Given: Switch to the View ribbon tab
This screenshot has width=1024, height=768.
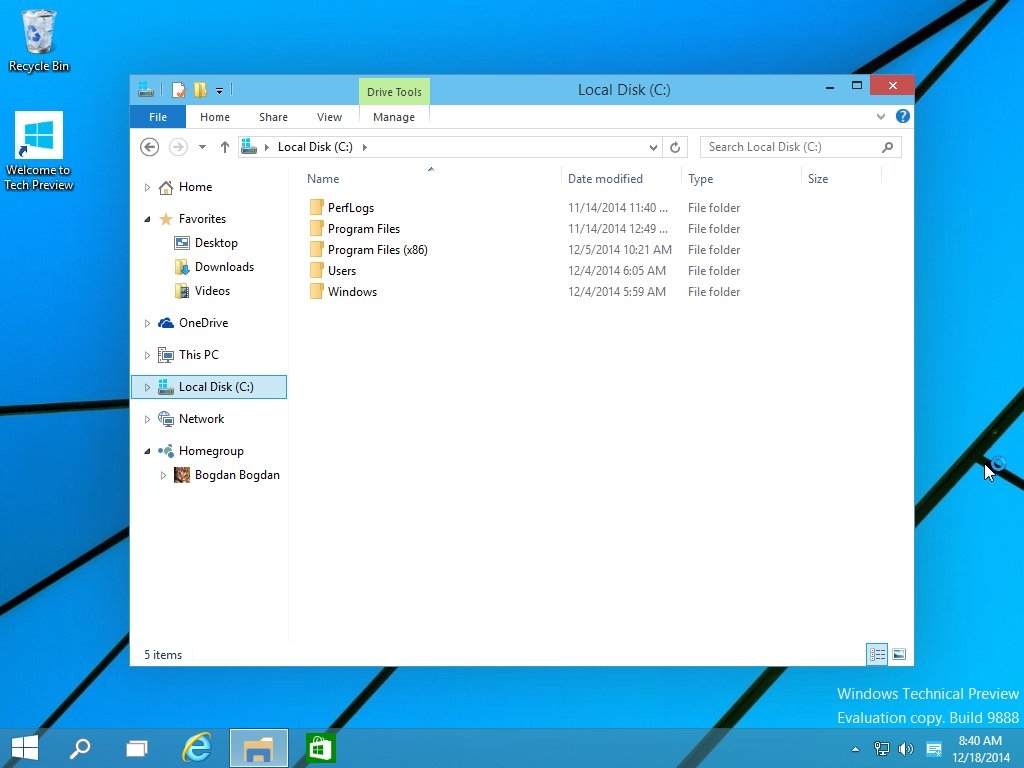Looking at the screenshot, I should [329, 117].
